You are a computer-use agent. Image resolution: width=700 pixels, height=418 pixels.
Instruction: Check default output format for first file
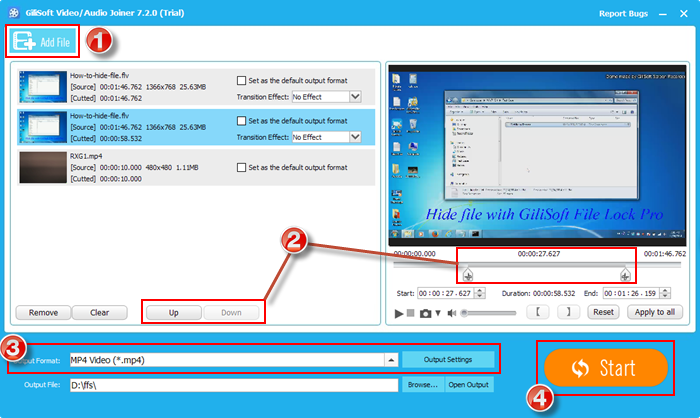coord(241,82)
